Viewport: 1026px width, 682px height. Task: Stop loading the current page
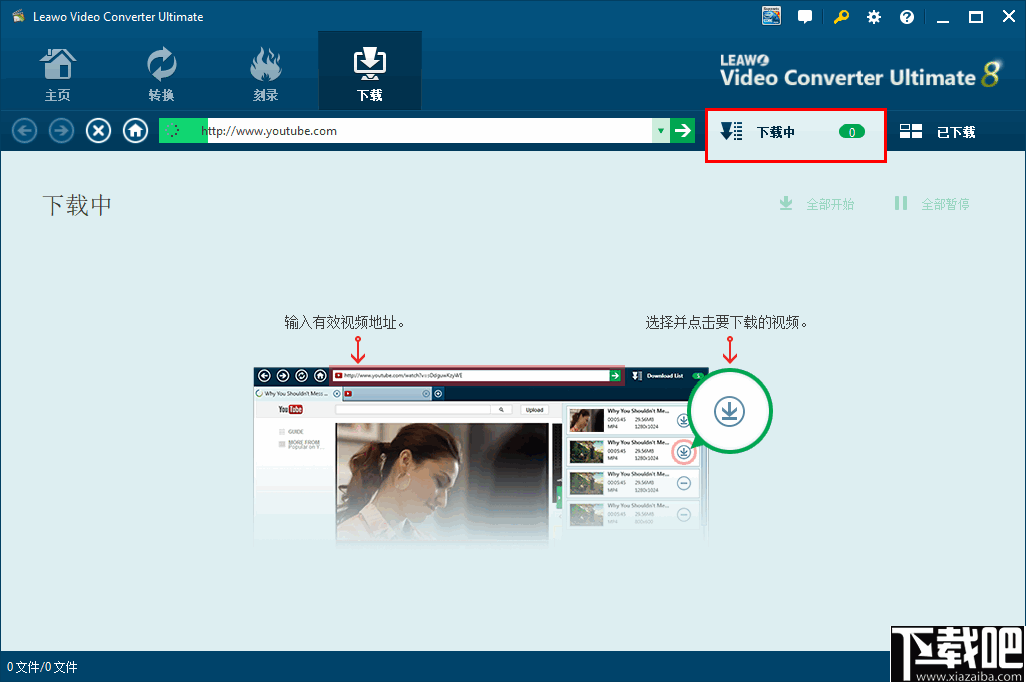tap(98, 131)
